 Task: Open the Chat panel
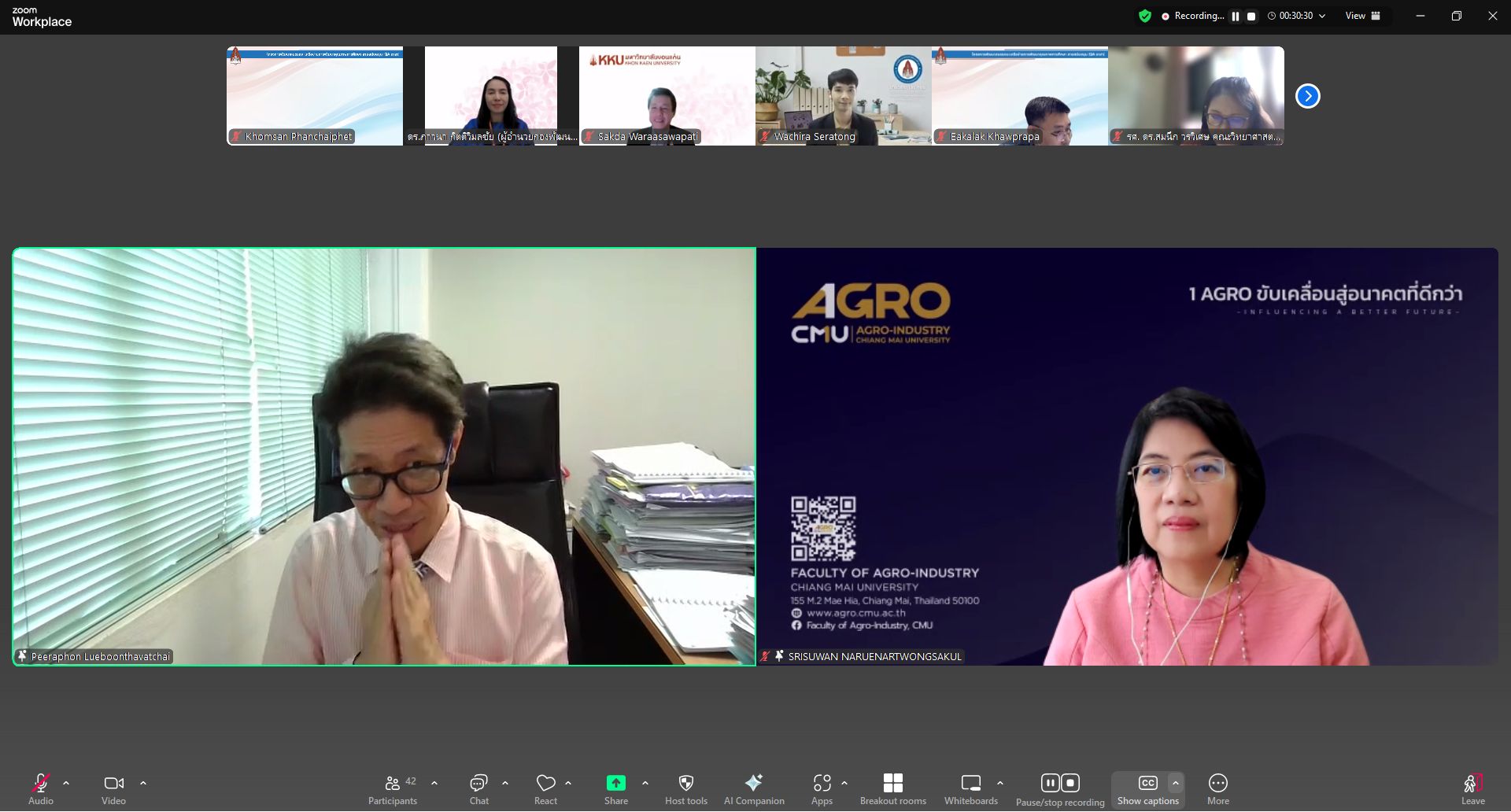tap(478, 789)
